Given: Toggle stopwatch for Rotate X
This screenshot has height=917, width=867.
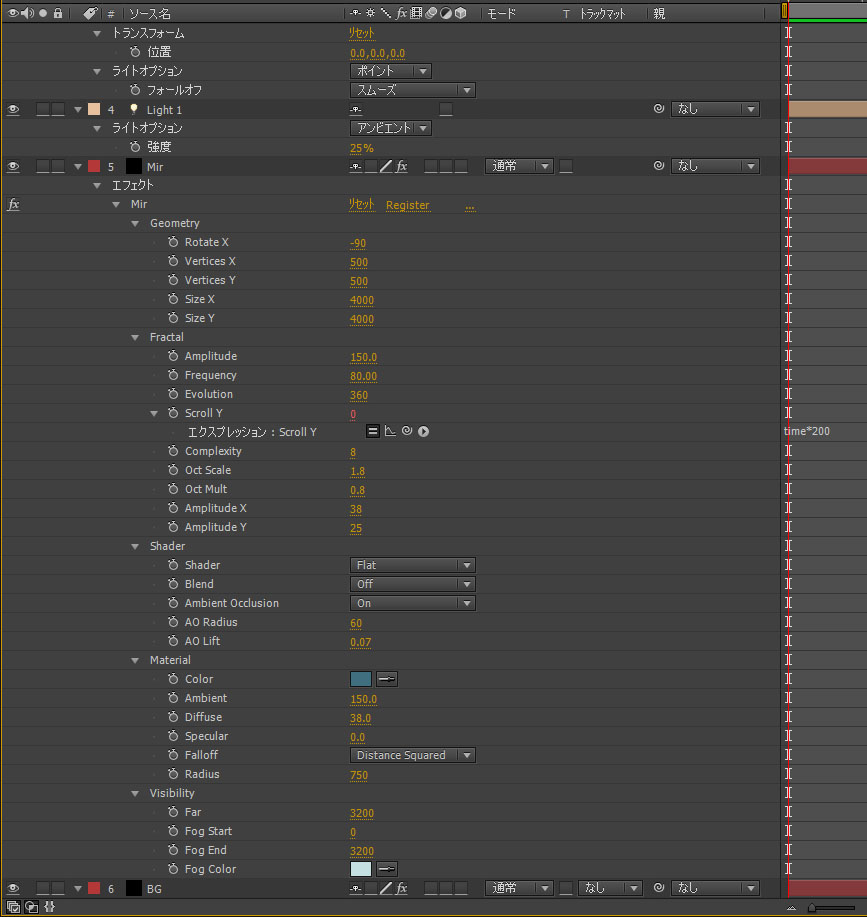Looking at the screenshot, I should [x=173, y=242].
